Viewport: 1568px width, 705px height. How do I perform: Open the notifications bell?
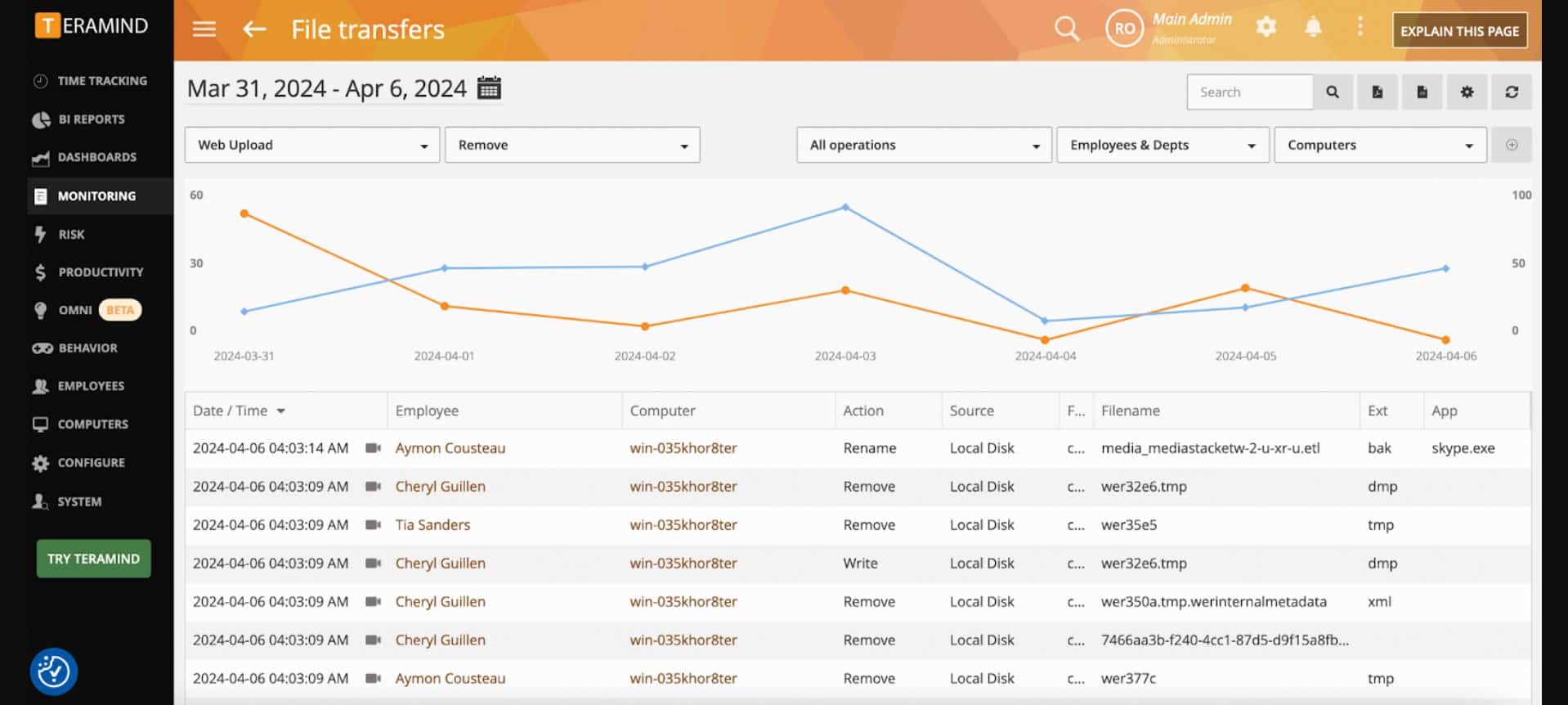pyautogui.click(x=1313, y=27)
